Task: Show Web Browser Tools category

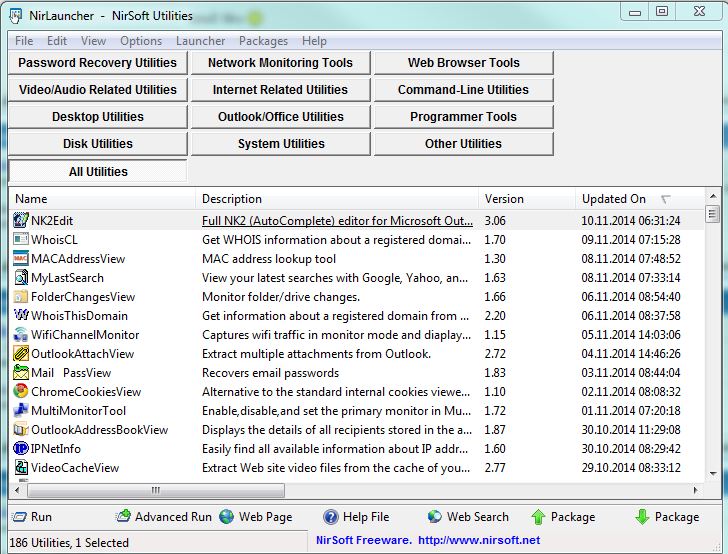Action: [463, 63]
